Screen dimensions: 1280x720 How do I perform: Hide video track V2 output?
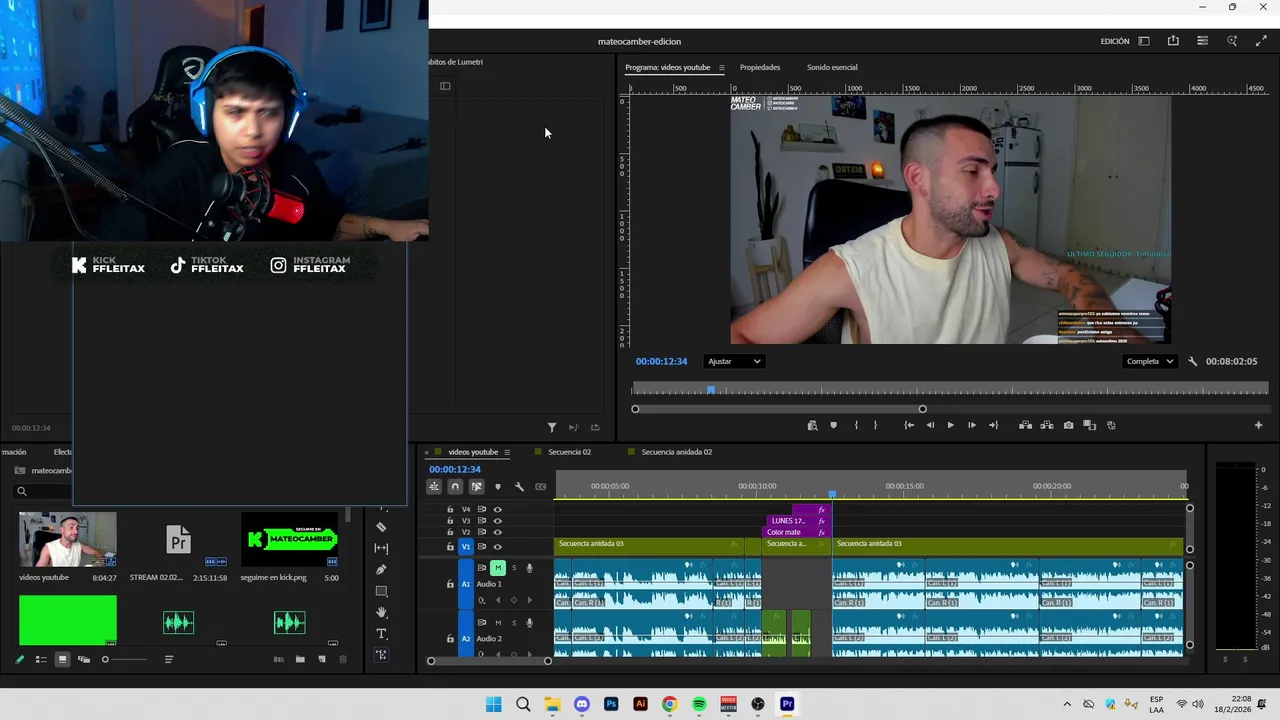pos(497,532)
